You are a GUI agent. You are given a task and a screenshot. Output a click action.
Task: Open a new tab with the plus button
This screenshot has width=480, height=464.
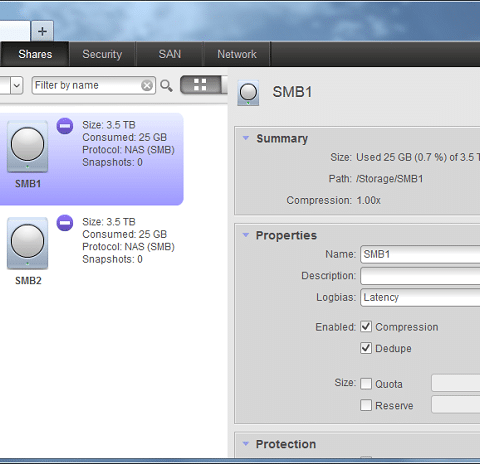(x=42, y=31)
